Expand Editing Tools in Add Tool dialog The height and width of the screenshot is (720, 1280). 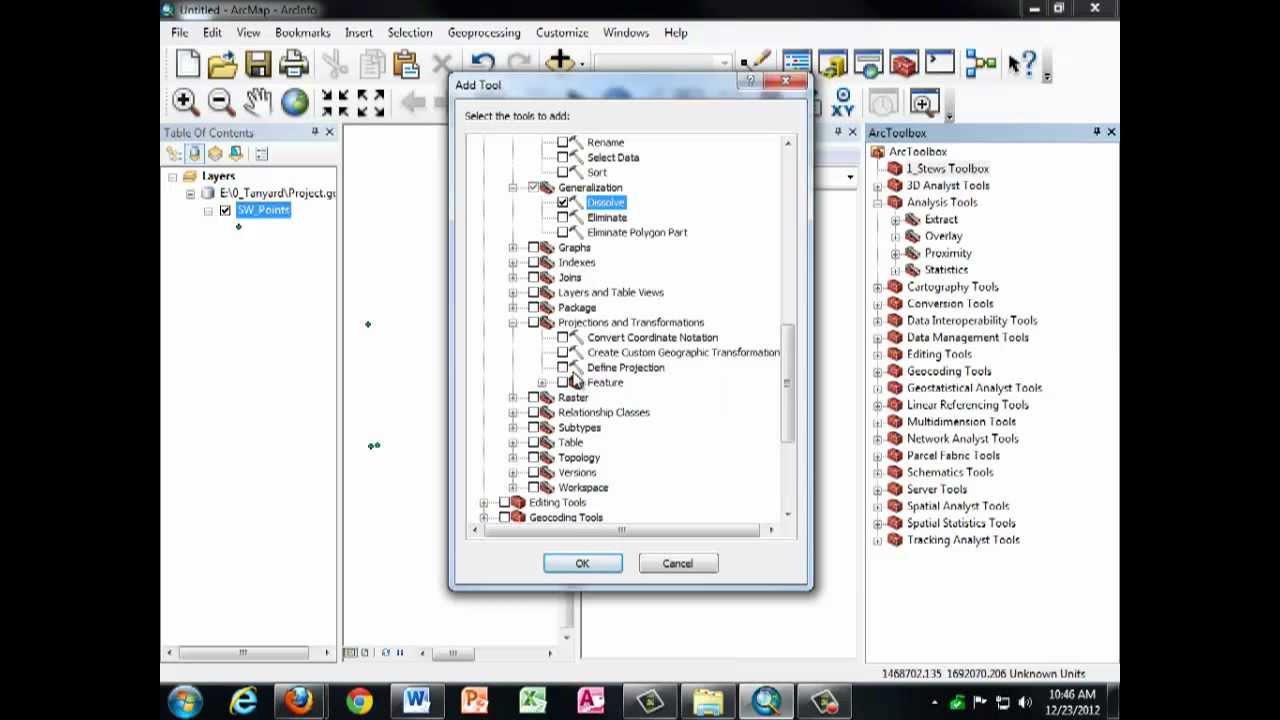484,502
